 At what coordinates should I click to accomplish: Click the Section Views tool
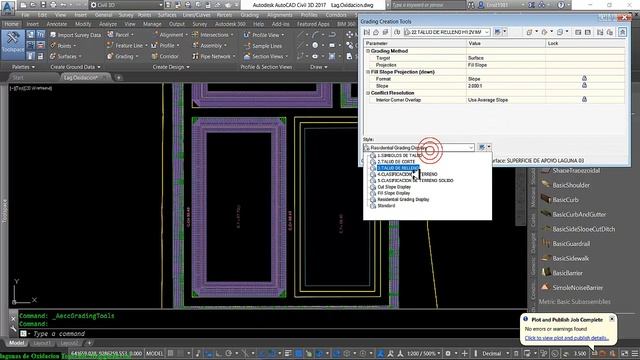pyautogui.click(x=266, y=56)
